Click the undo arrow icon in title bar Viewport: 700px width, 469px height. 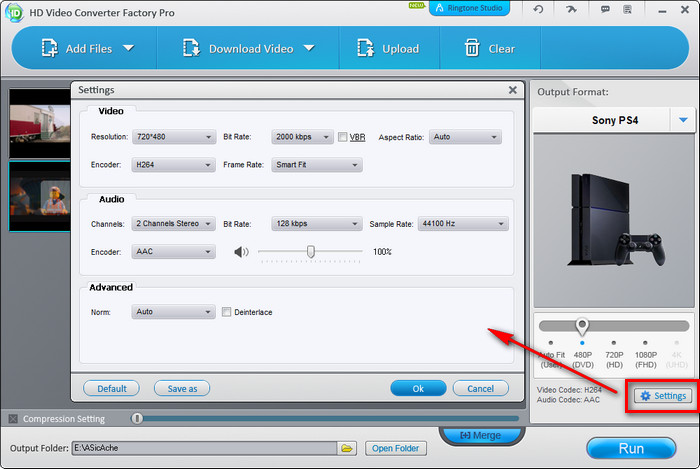(538, 9)
